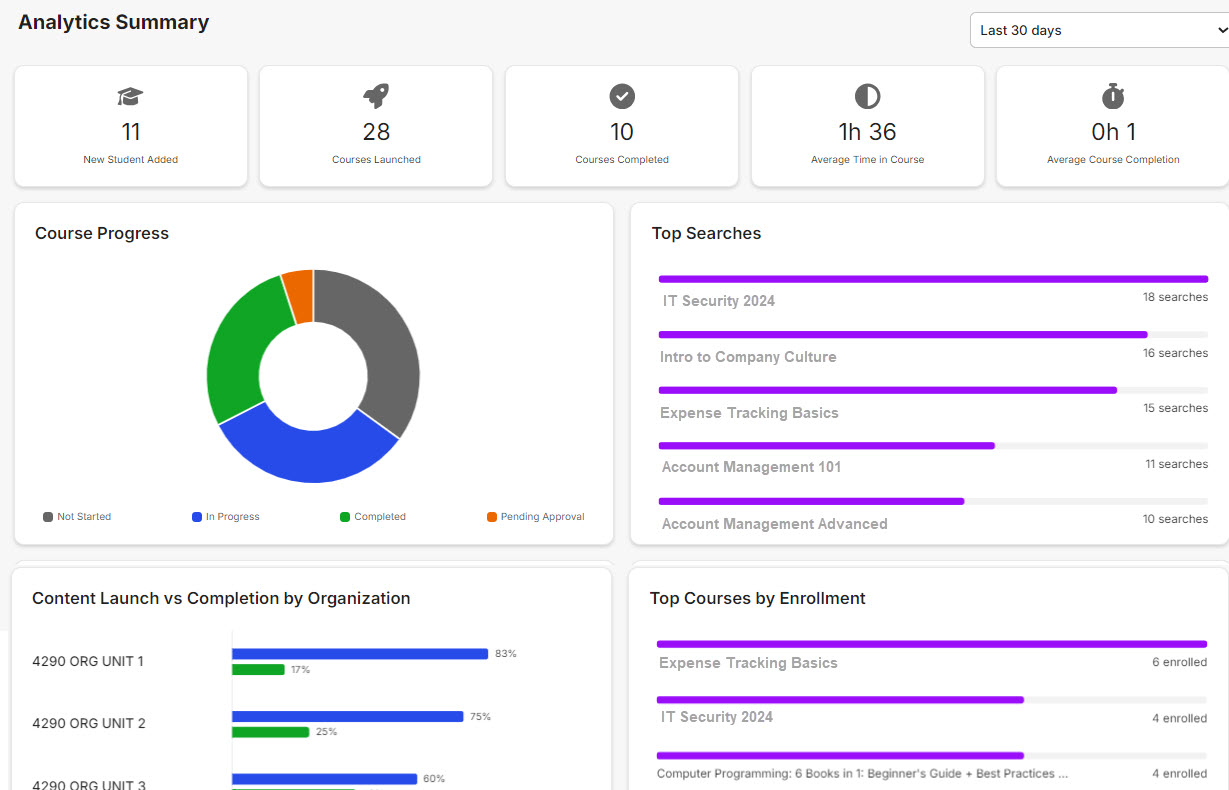Click the 28 Courses Launched value
Image resolution: width=1229 pixels, height=790 pixels.
click(376, 132)
